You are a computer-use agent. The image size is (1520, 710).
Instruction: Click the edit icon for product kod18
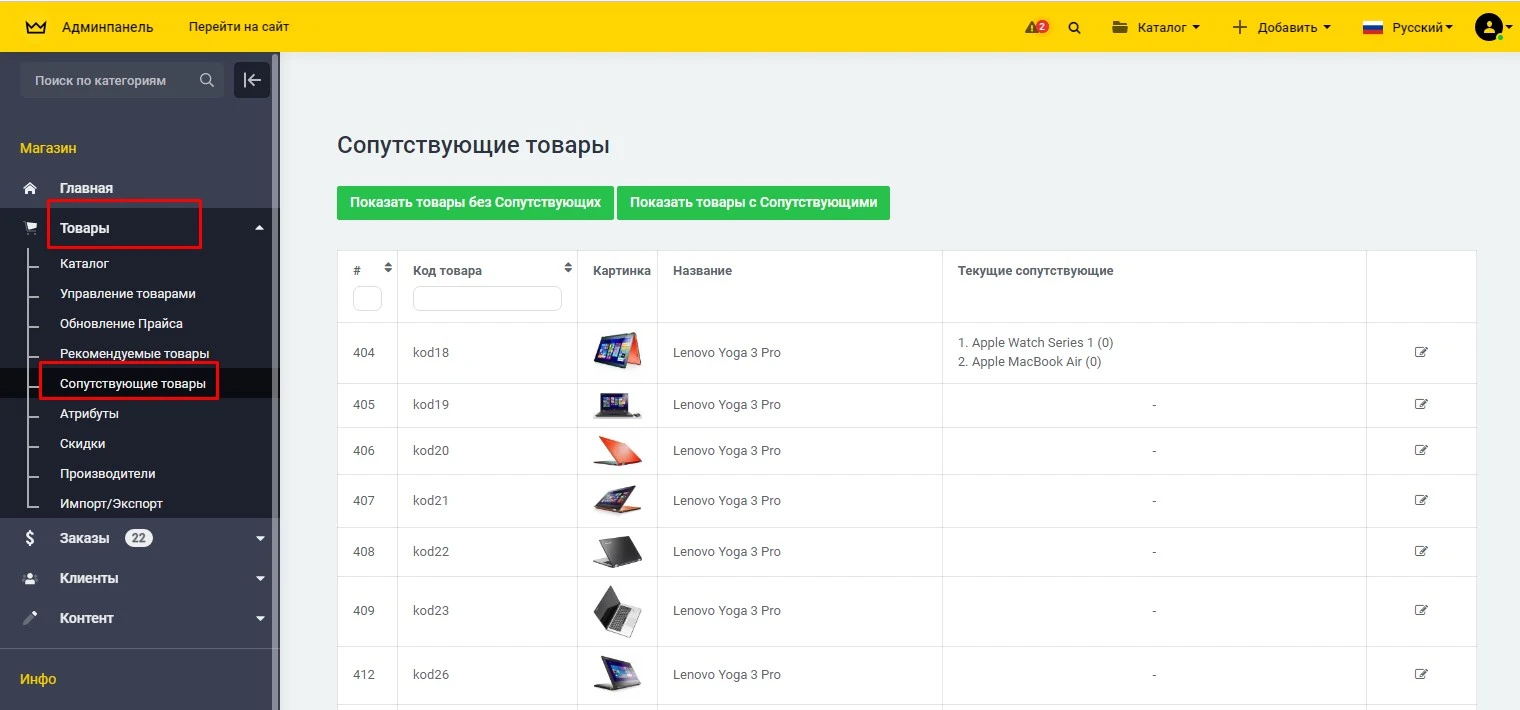(x=1421, y=352)
